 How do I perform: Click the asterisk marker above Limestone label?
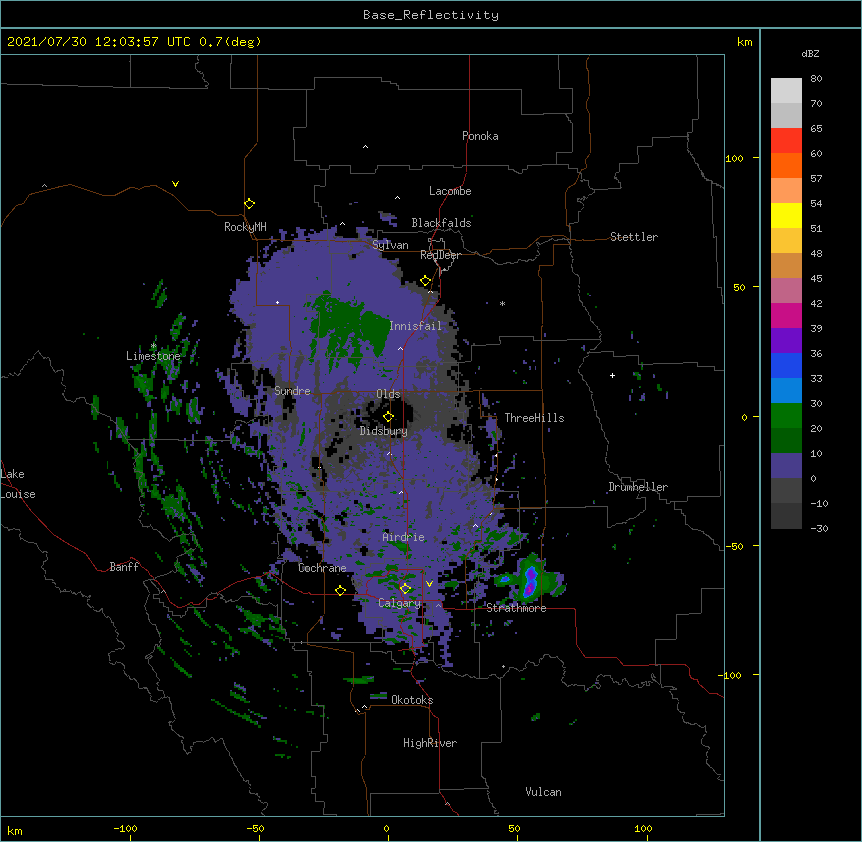tap(154, 346)
